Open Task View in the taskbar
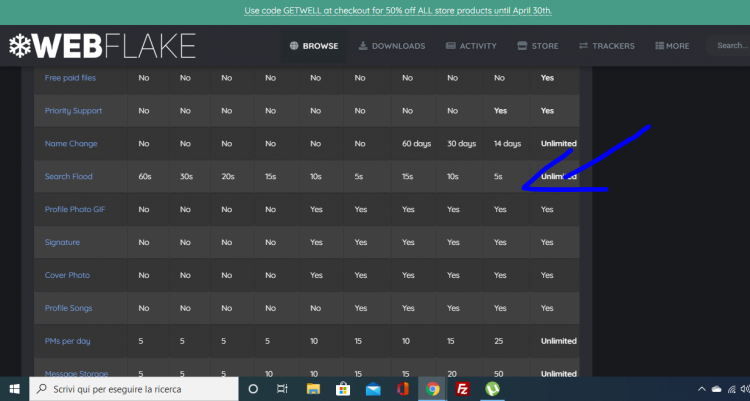The width and height of the screenshot is (750, 401). 283,388
